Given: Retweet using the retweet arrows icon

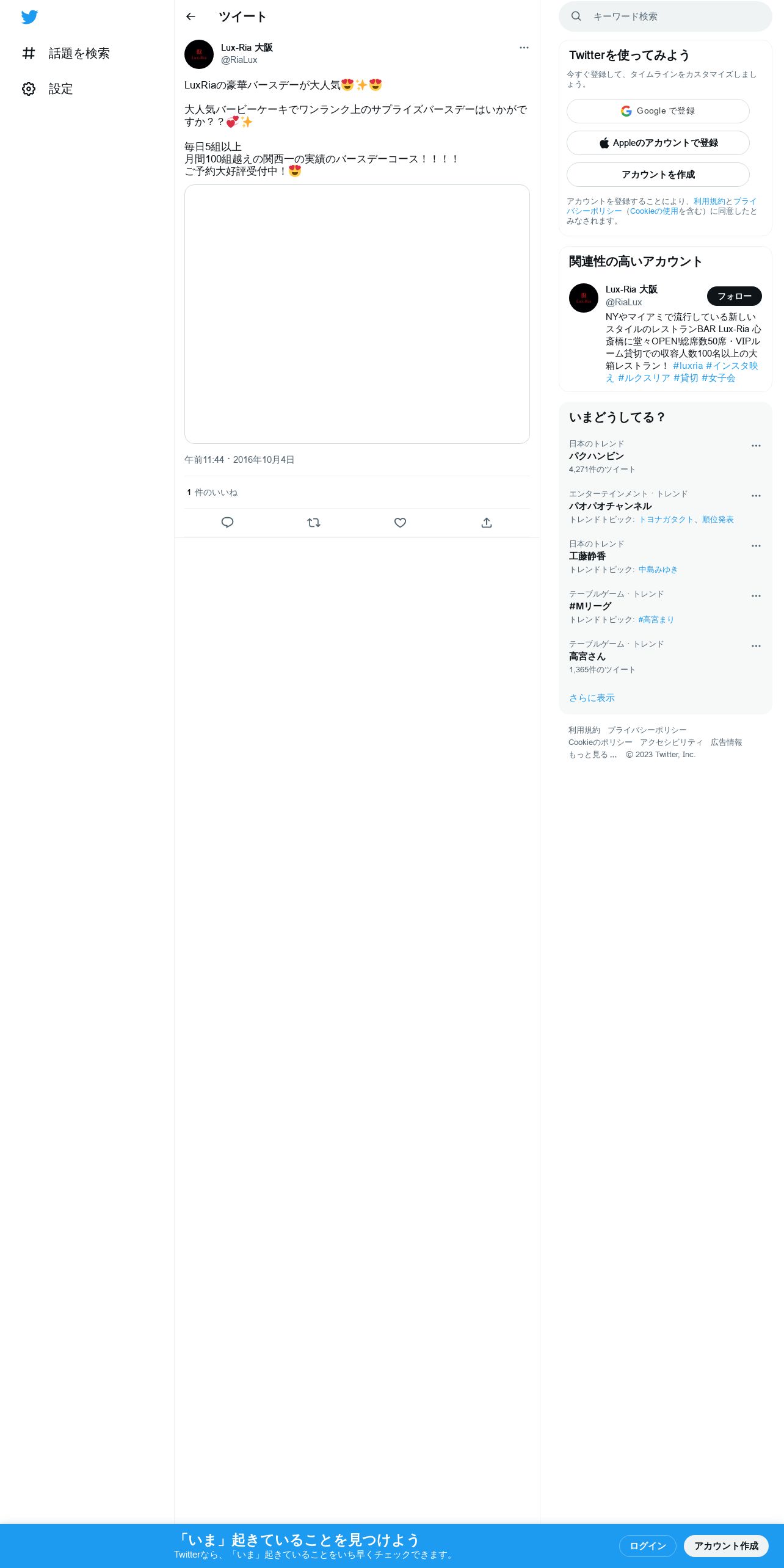Looking at the screenshot, I should coord(314,523).
